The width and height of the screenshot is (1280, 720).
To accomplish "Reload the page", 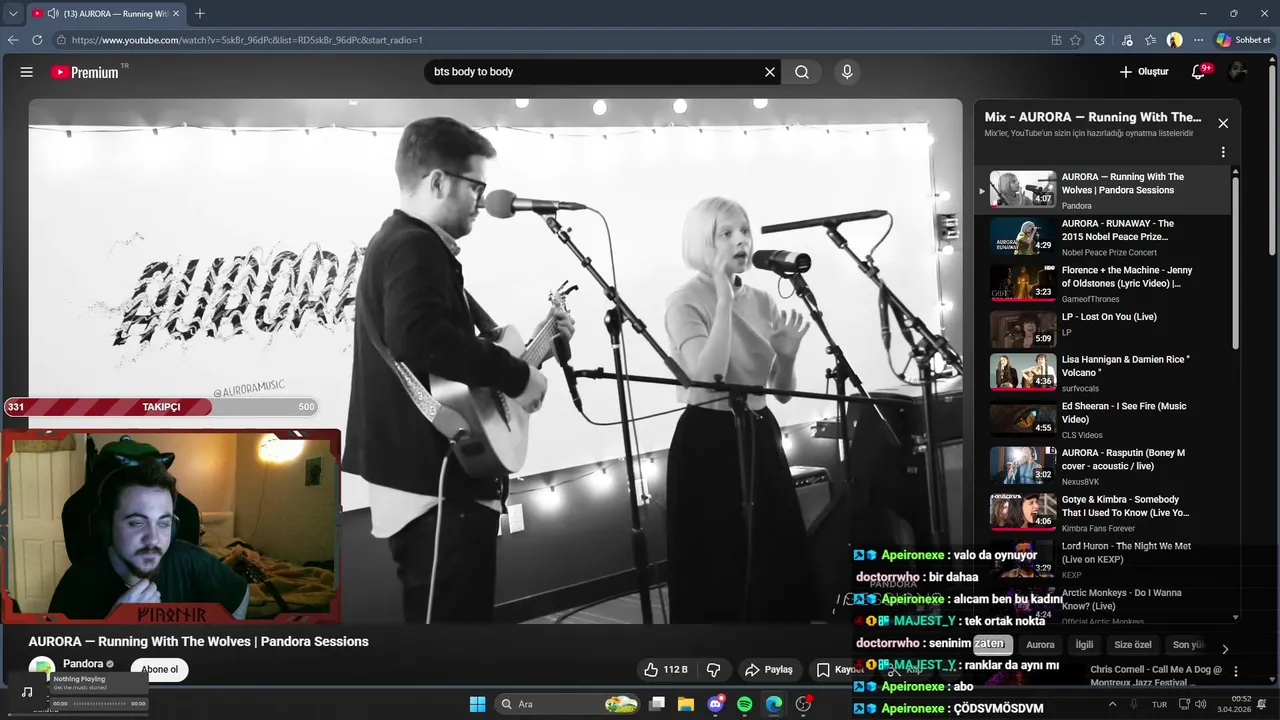I will pyautogui.click(x=37, y=40).
